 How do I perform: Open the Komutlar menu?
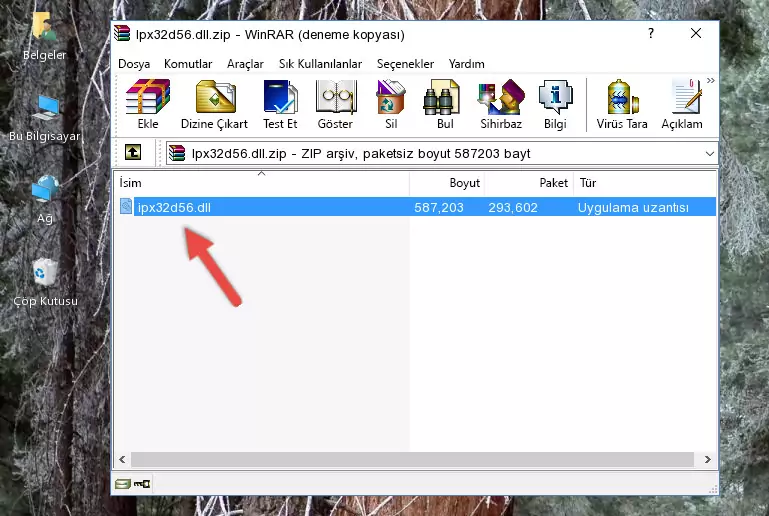tap(188, 64)
